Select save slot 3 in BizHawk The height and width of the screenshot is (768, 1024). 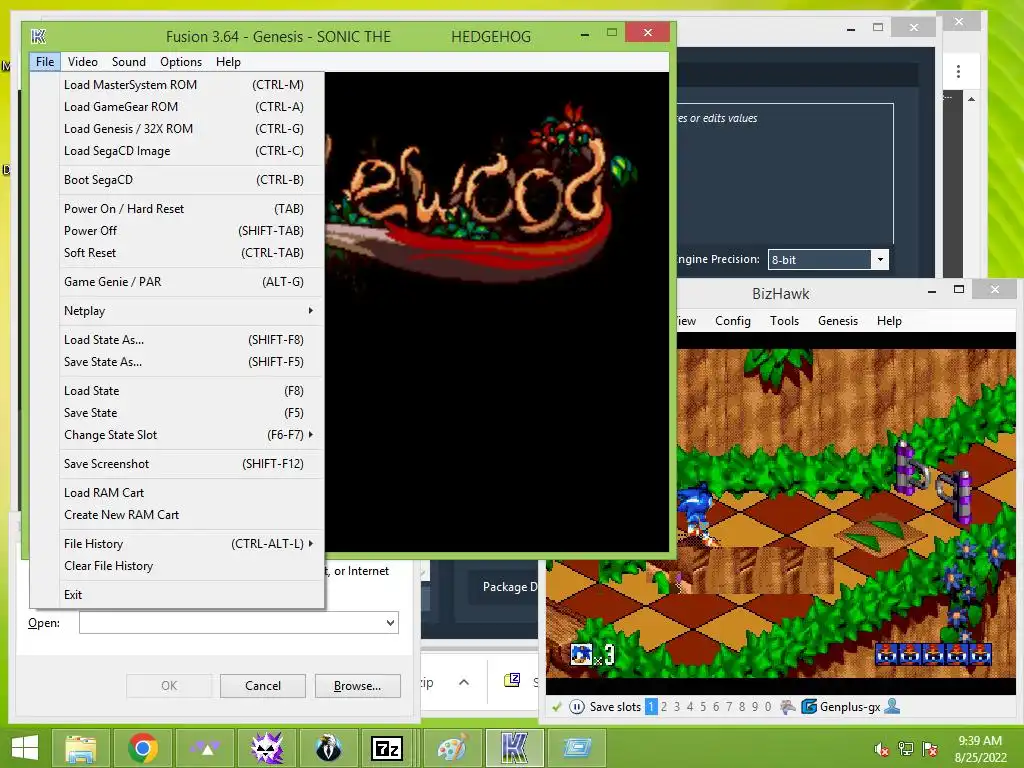pyautogui.click(x=677, y=707)
